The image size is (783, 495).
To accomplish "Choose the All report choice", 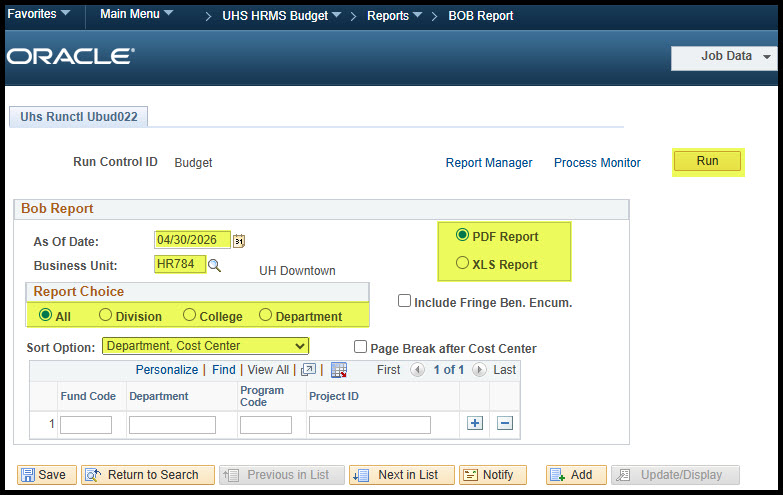I will 45,315.
